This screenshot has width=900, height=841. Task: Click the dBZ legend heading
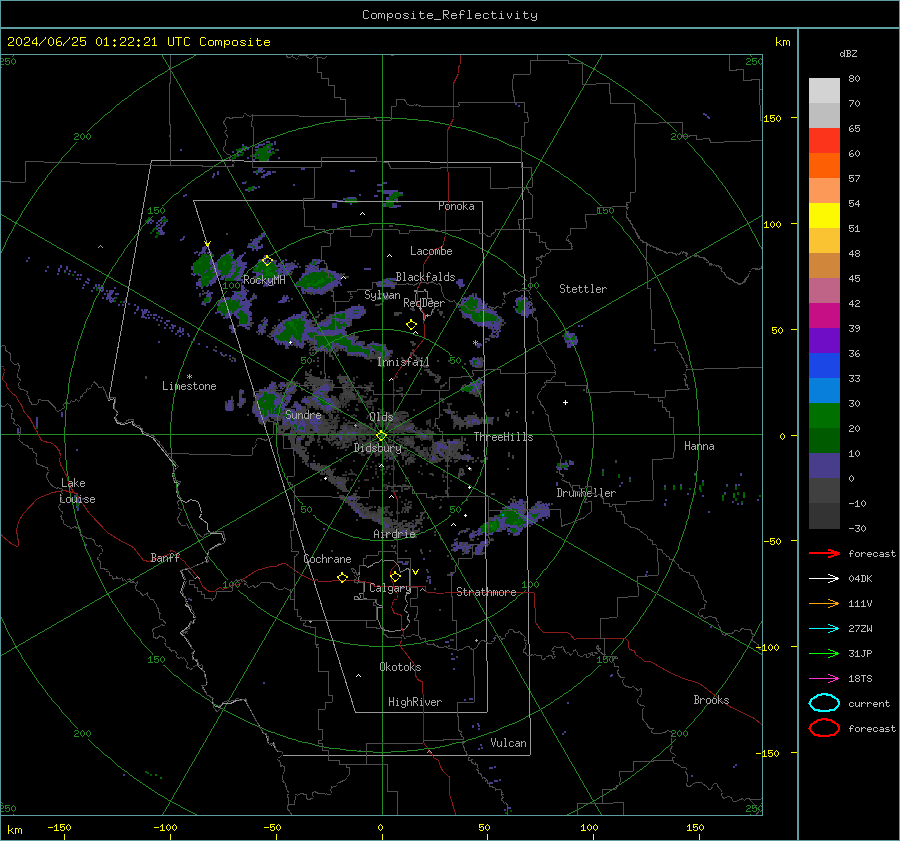(848, 54)
